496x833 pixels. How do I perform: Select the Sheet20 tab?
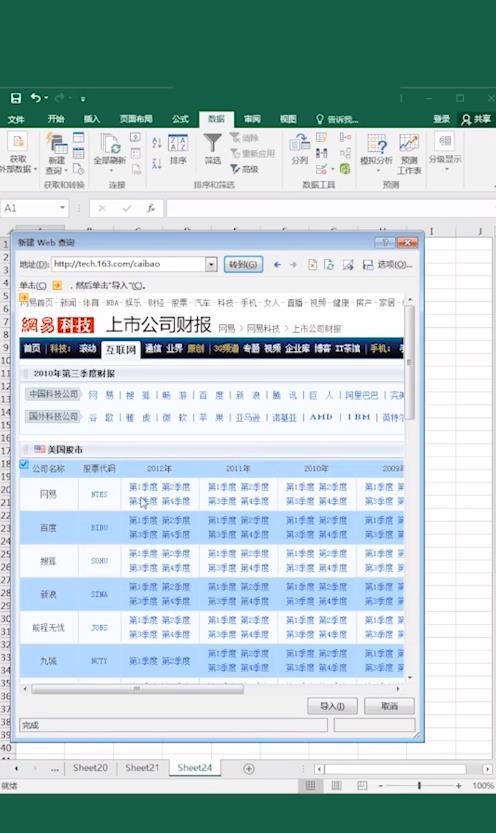(90, 768)
